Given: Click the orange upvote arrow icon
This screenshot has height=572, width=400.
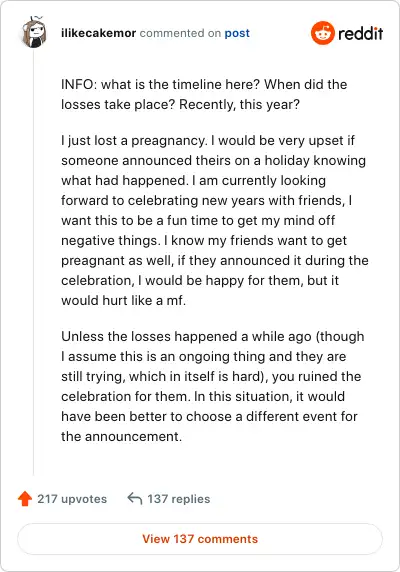Looking at the screenshot, I should pos(25,499).
